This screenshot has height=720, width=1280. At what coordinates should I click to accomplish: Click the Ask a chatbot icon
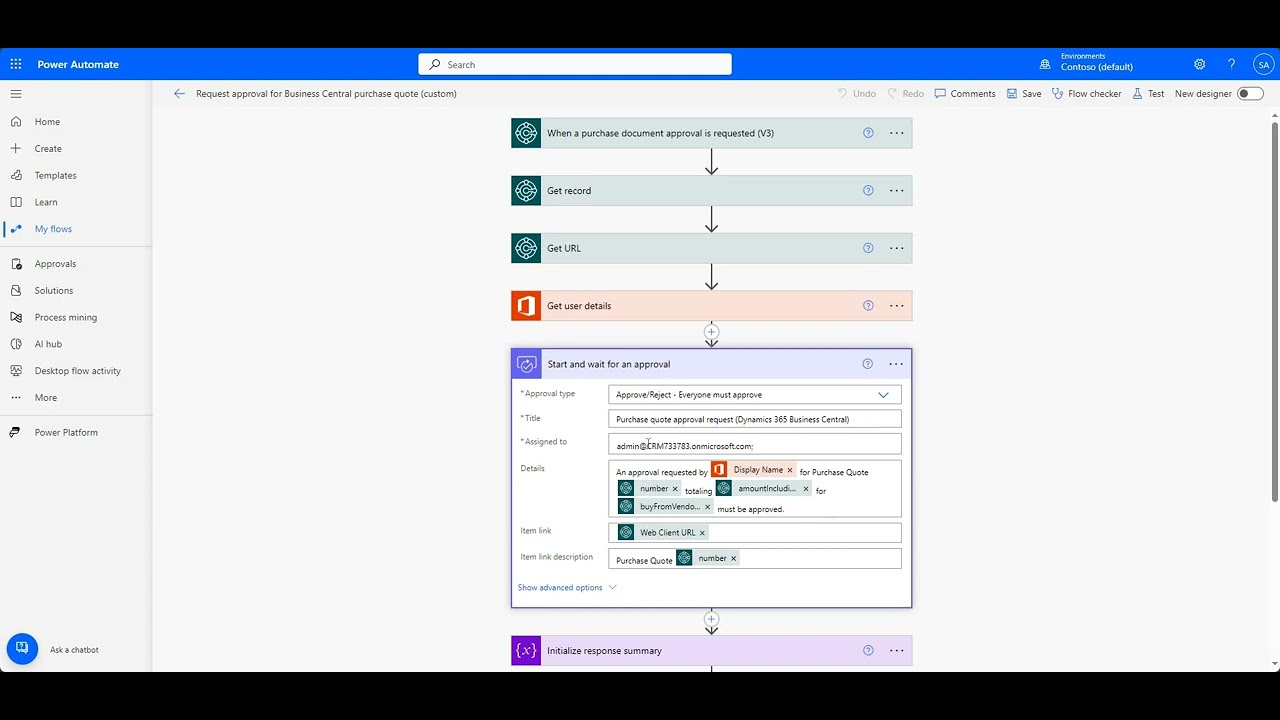click(x=22, y=649)
